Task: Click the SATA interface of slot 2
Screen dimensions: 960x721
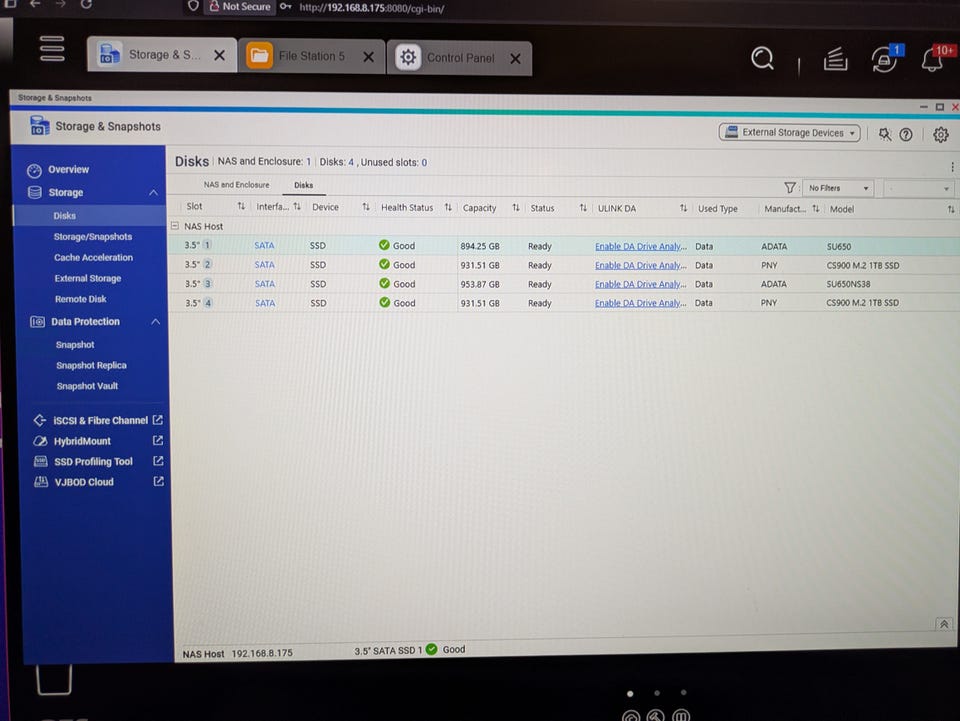Action: (x=264, y=264)
